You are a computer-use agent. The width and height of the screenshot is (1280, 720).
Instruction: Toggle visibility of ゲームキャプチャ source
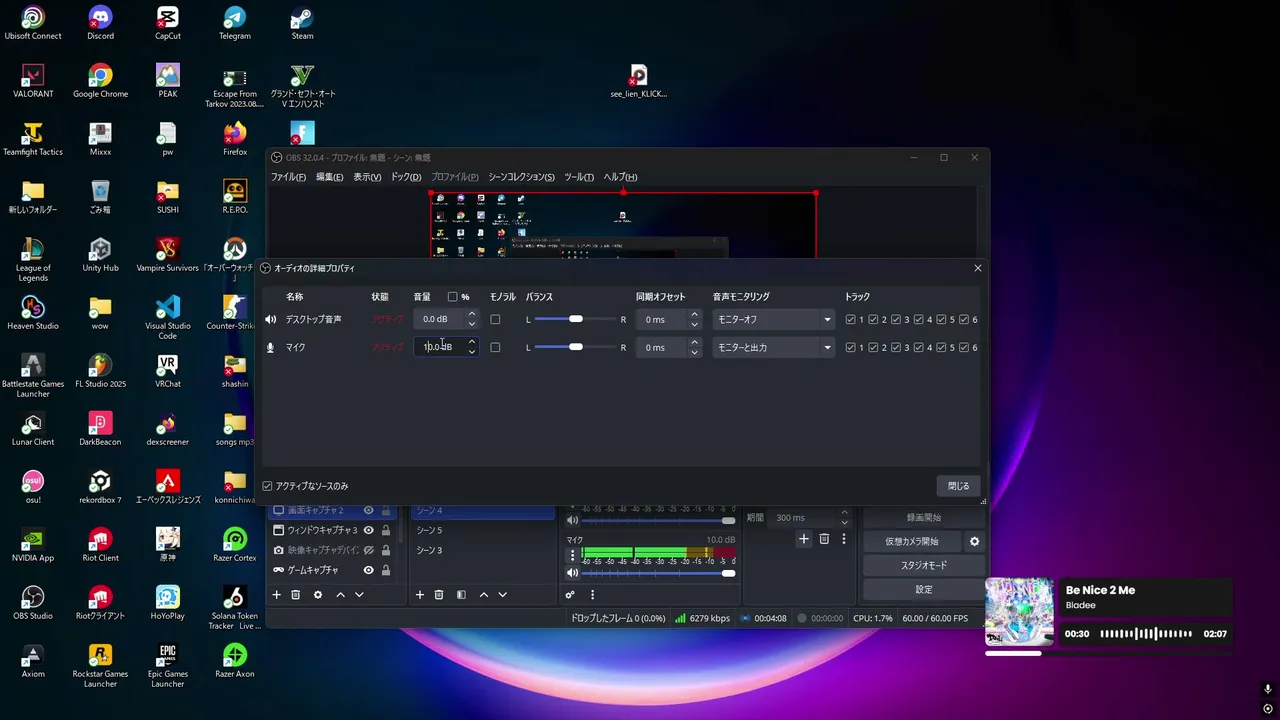(368, 570)
